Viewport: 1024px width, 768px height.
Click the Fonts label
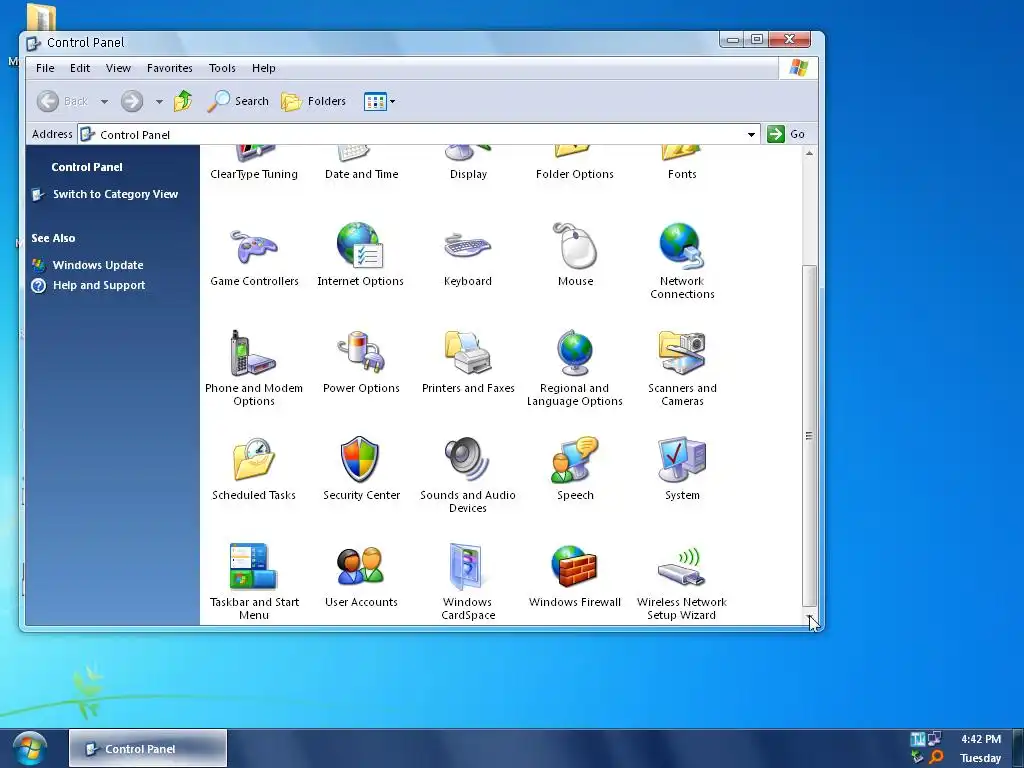pyautogui.click(x=682, y=174)
